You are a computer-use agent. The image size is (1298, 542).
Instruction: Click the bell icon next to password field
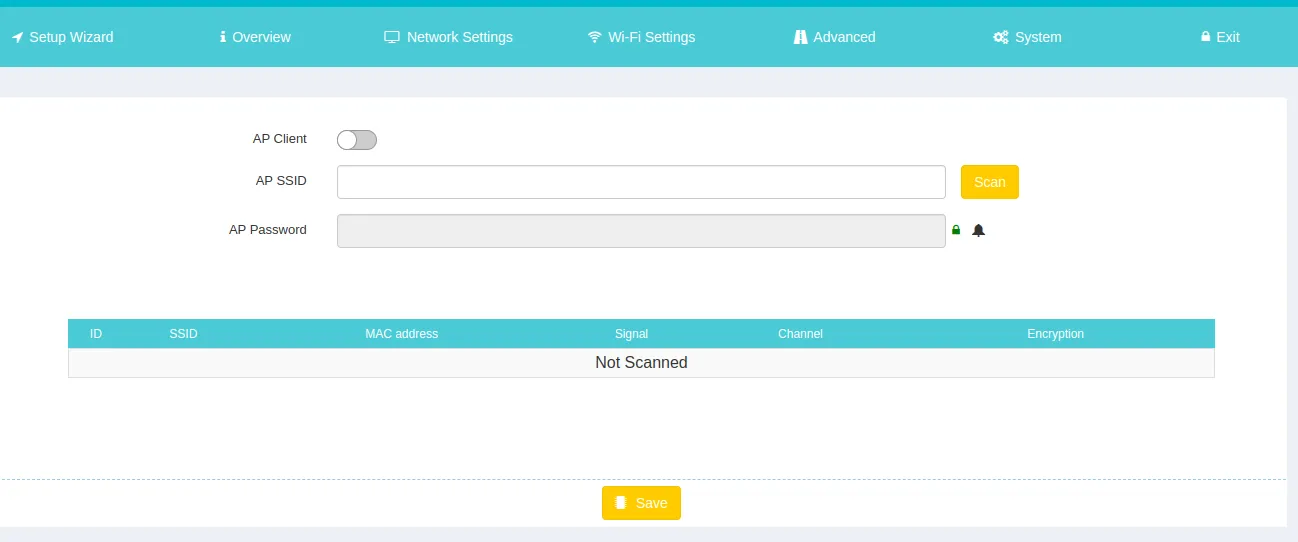[978, 230]
